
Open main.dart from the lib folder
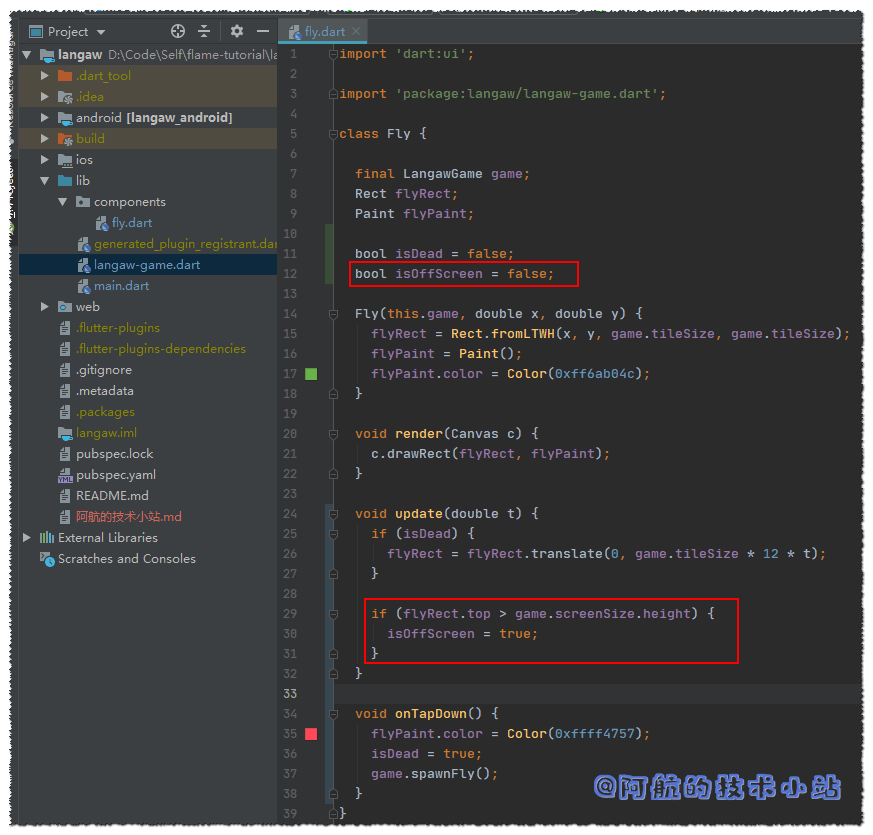point(121,286)
